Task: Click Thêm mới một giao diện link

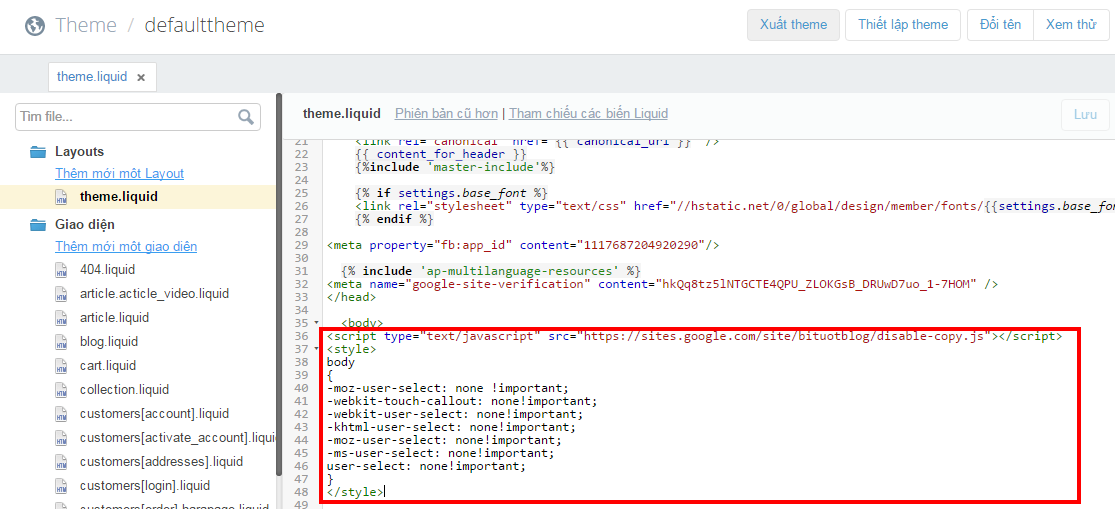Action: coord(126,247)
